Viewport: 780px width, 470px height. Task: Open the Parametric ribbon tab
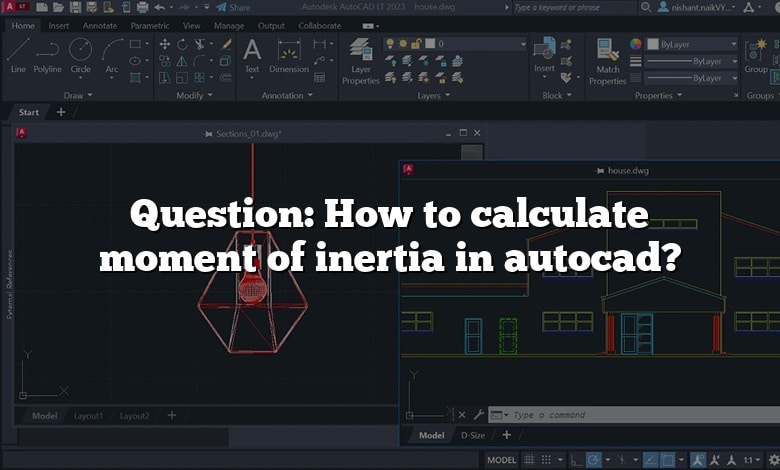(x=150, y=25)
